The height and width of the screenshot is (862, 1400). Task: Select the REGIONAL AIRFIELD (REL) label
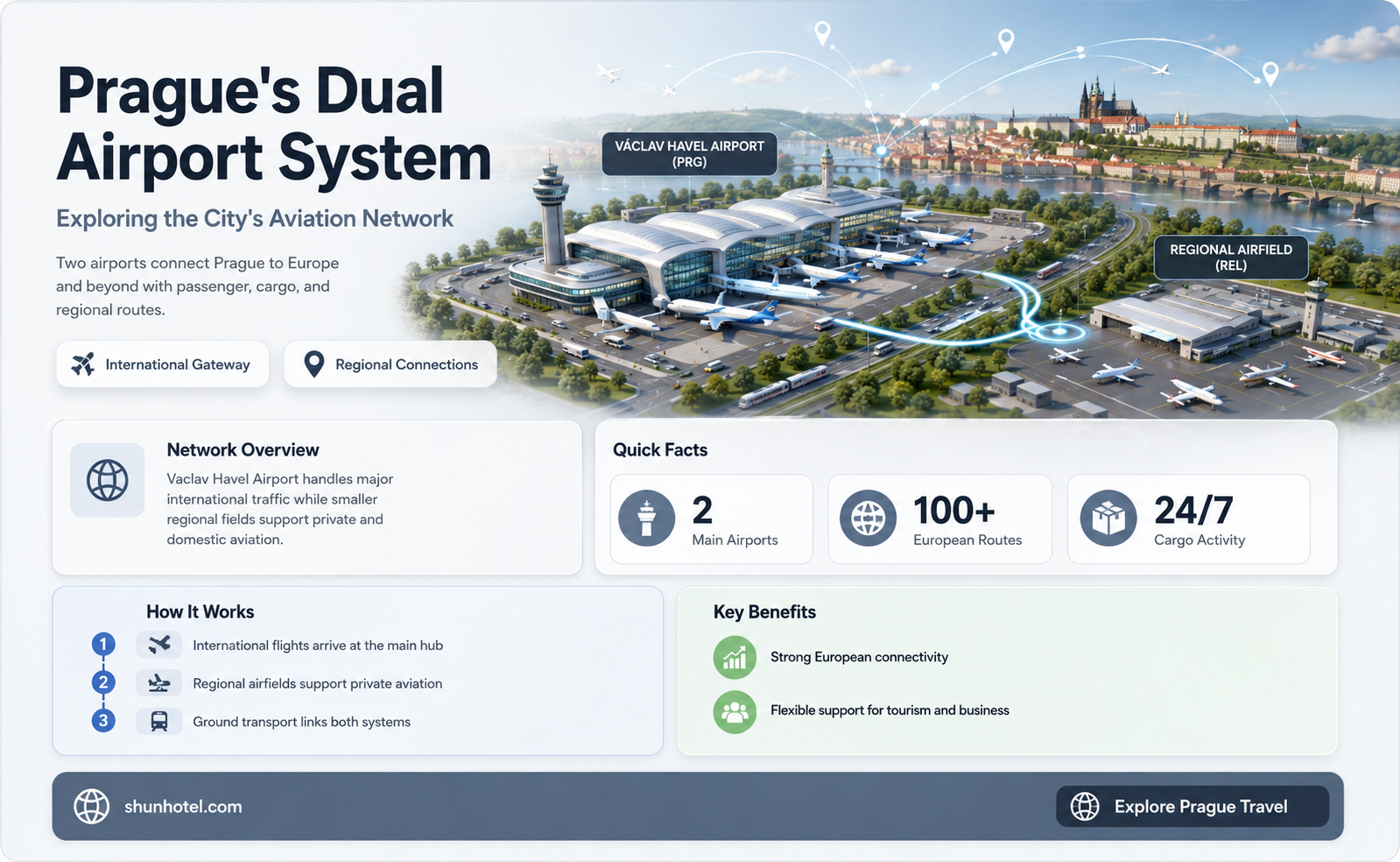(1231, 258)
